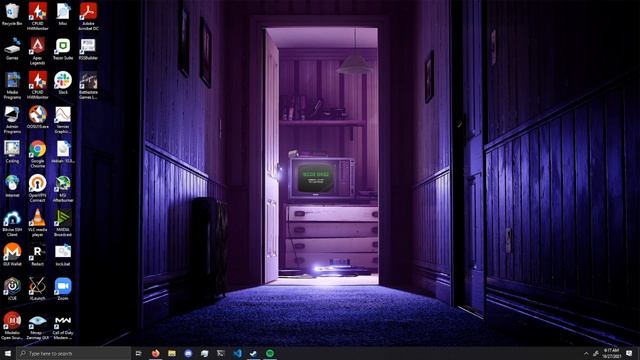Screen dimensions: 640x360
Task: Open Visual Studio Code from taskbar
Action: tap(237, 353)
